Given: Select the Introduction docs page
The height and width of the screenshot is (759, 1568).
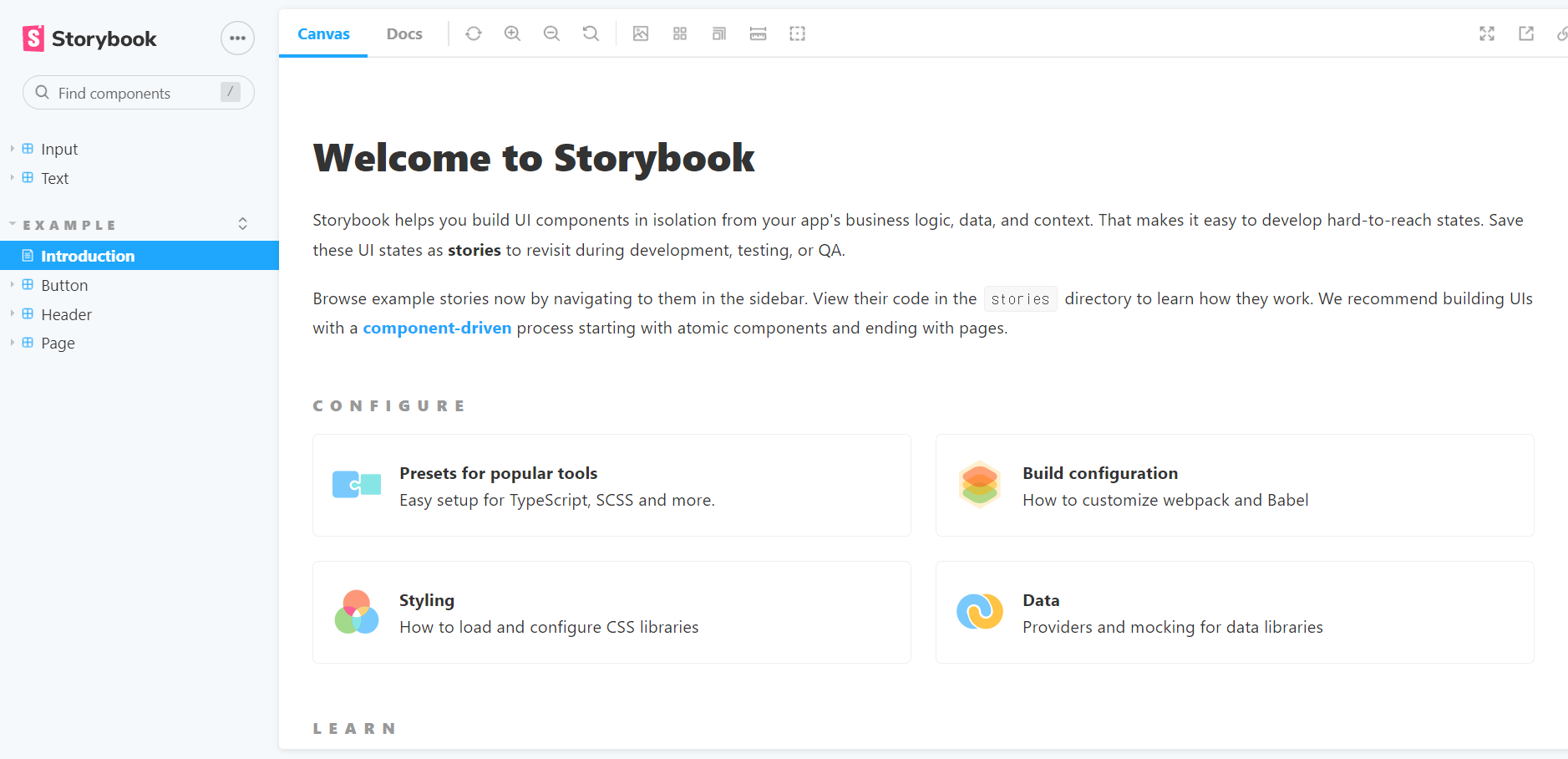Looking at the screenshot, I should (140, 256).
